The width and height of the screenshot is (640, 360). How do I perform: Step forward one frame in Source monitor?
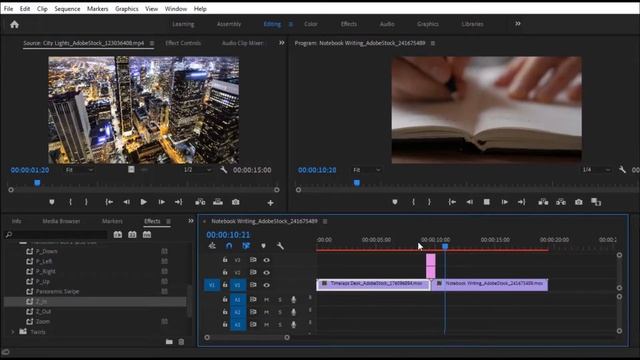coord(162,202)
